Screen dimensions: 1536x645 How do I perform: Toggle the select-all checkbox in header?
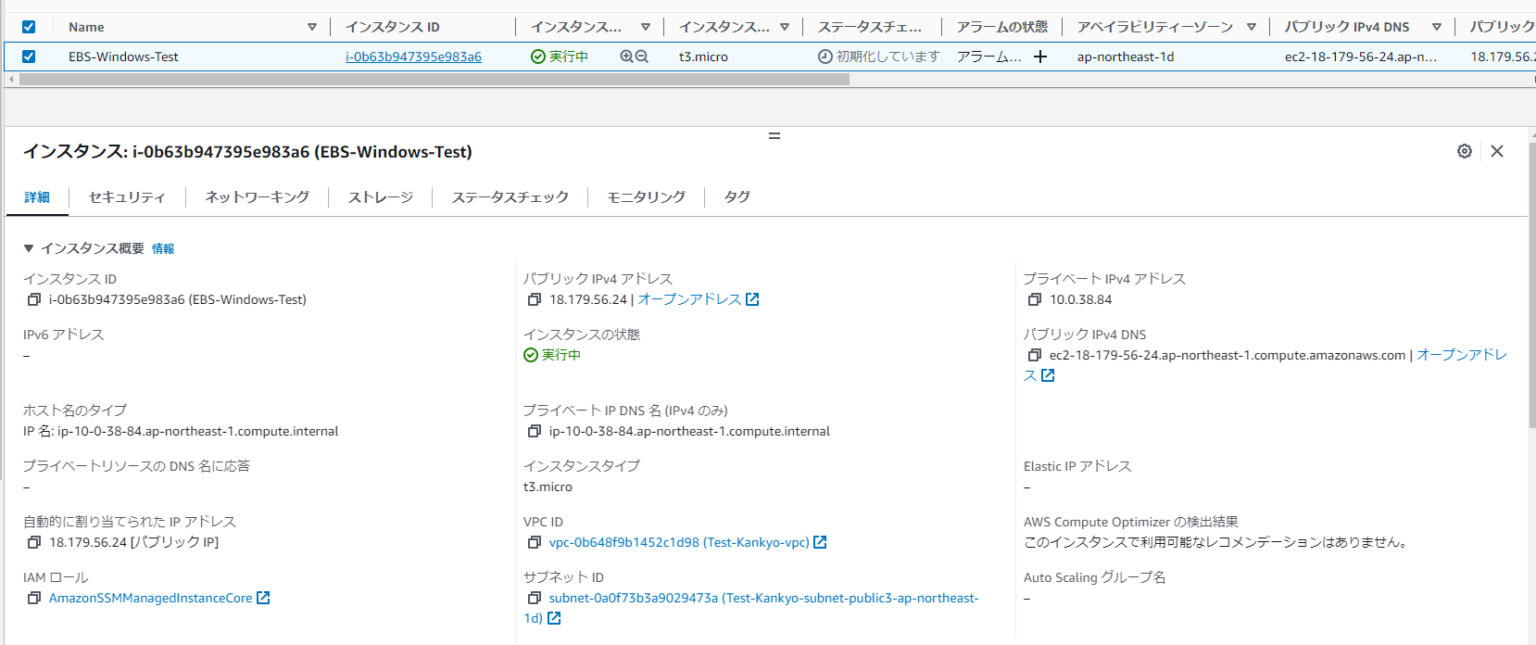pyautogui.click(x=28, y=27)
